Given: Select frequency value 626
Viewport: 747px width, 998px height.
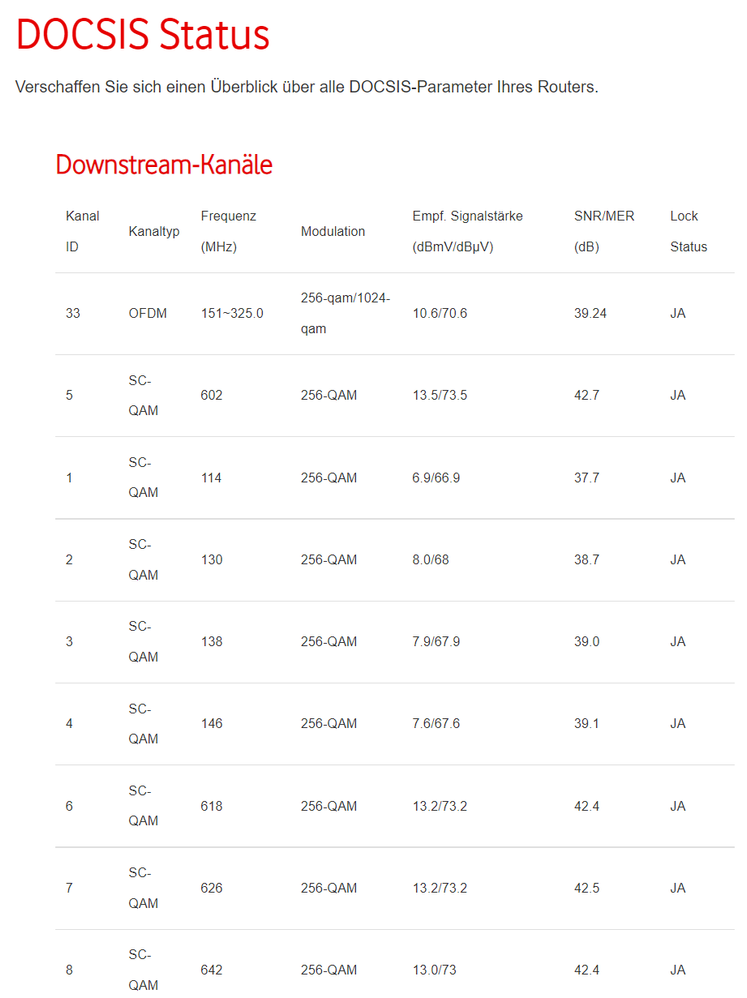Looking at the screenshot, I should point(211,888).
